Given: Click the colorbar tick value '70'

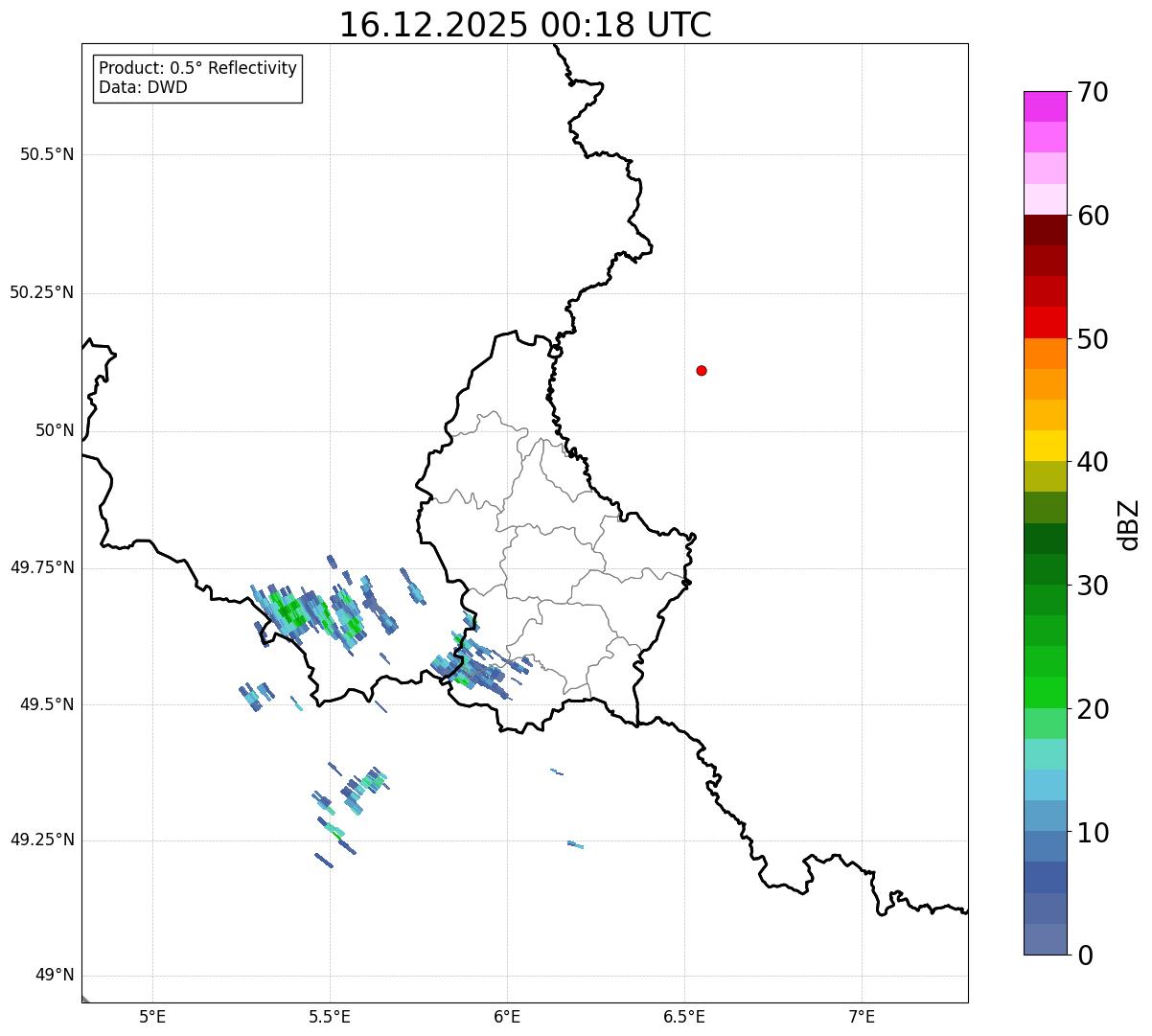Looking at the screenshot, I should pyautogui.click(x=1093, y=92).
